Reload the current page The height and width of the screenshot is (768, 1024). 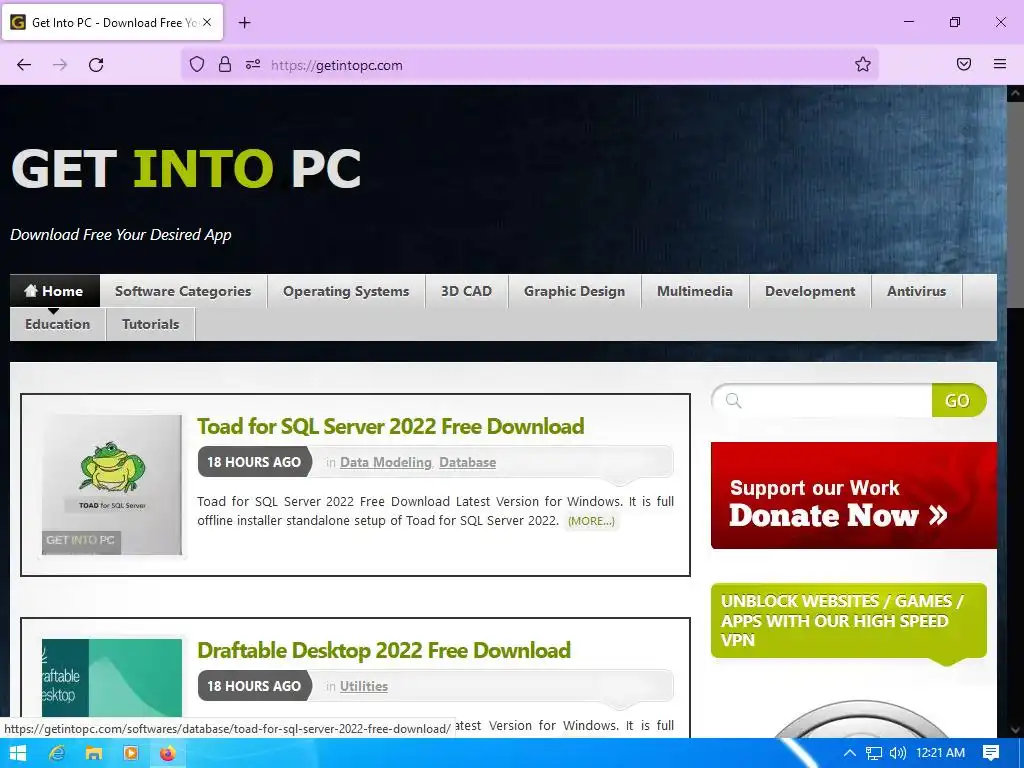(96, 65)
